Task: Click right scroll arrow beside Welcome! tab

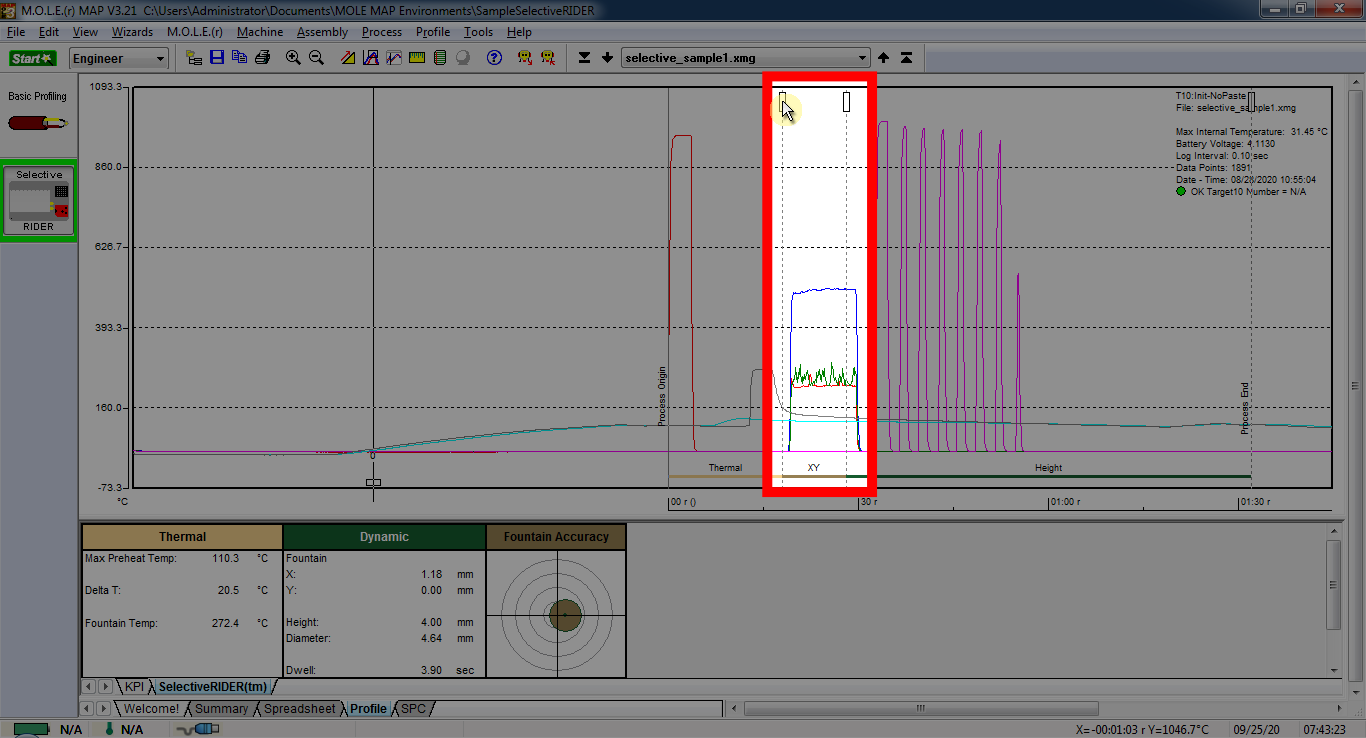Action: pos(103,708)
